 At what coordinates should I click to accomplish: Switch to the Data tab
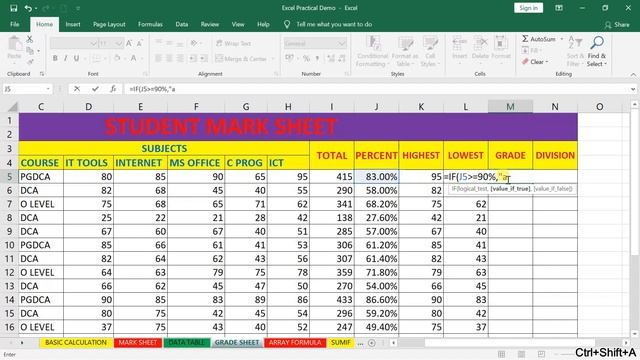(182, 24)
